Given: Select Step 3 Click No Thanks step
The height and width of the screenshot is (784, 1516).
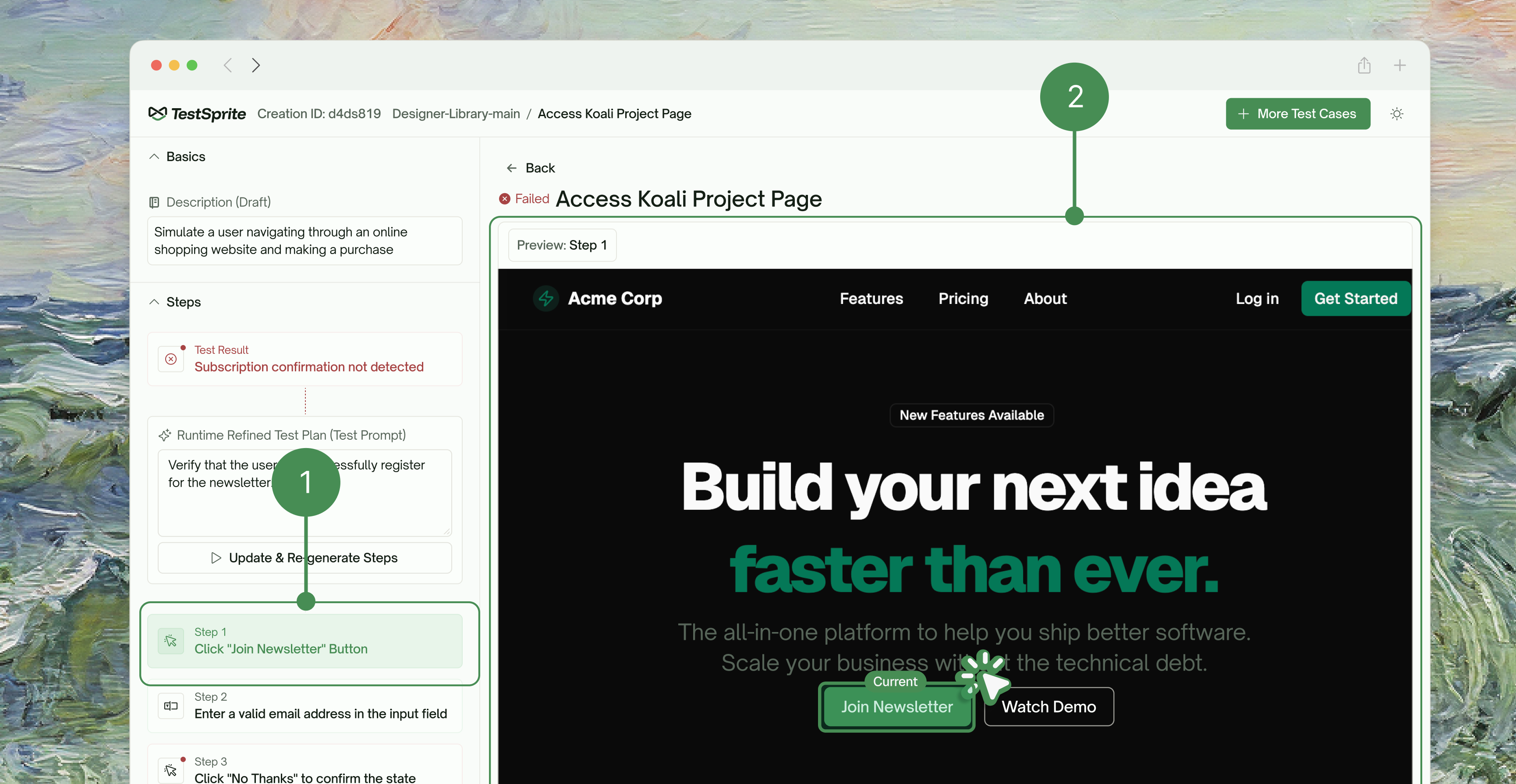Looking at the screenshot, I should point(305,765).
